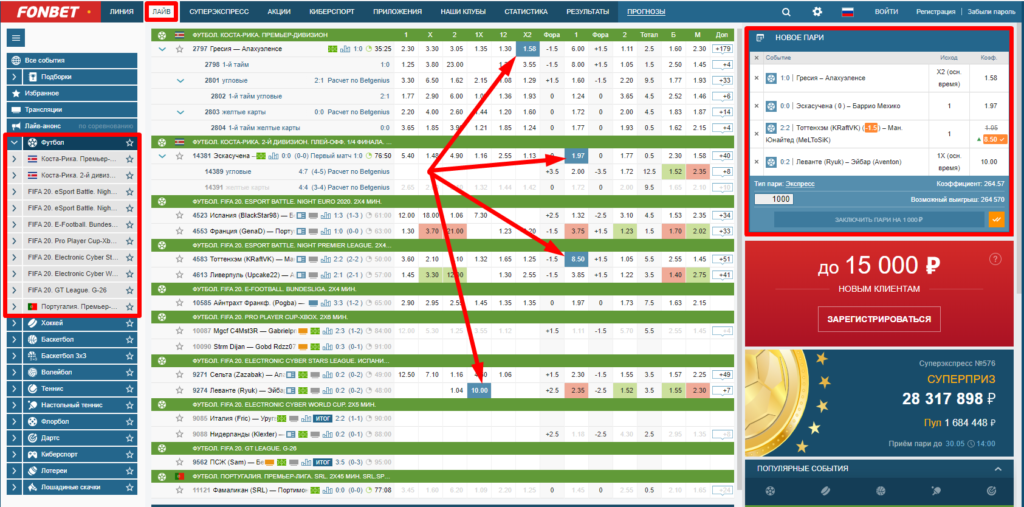Click the Киберспорт gamepad icon in sidebar
The image size is (1024, 507).
pyautogui.click(x=33, y=454)
